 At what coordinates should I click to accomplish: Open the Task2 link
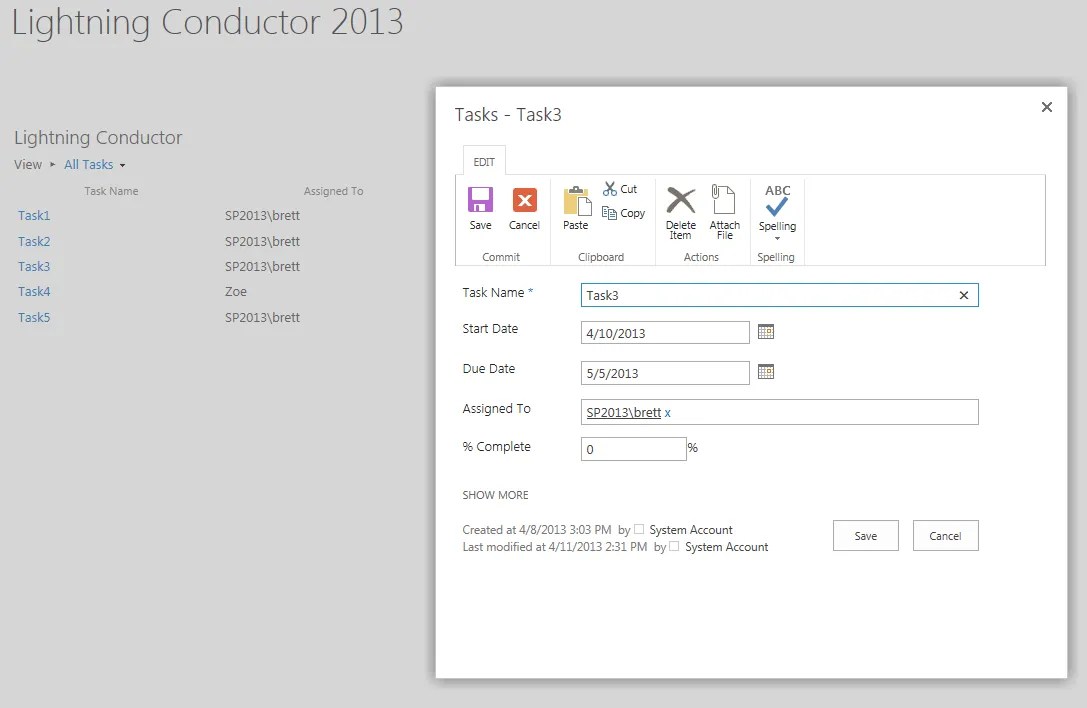(34, 241)
